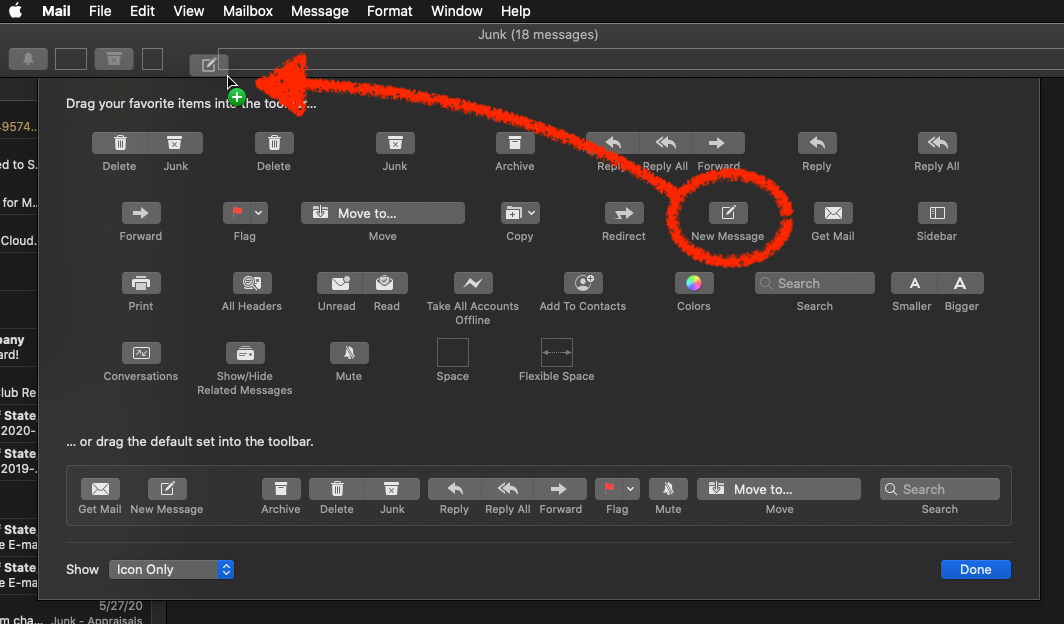This screenshot has height=624, width=1064.
Task: Open the Apple menu
Action: pos(16,11)
